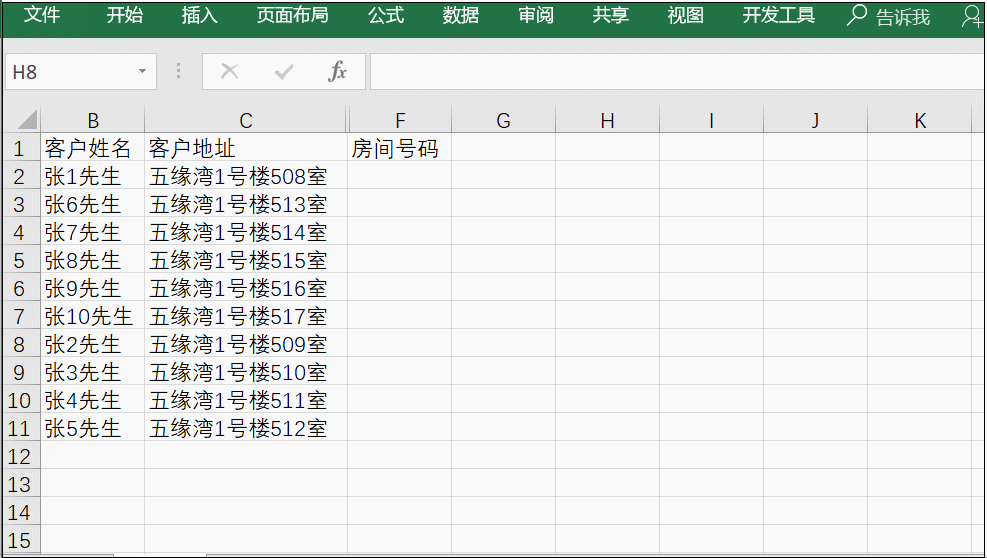The width and height of the screenshot is (987, 558).
Task: Click address cell 五缘湾1号楼510室
Action: [245, 372]
